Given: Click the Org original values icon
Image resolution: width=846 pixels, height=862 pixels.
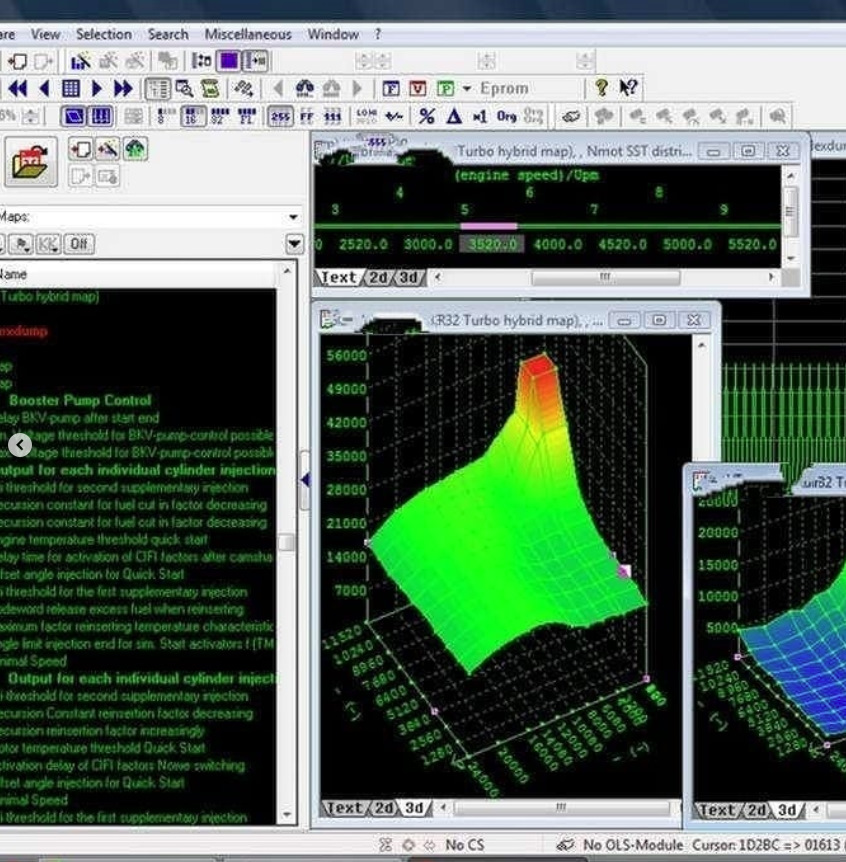Looking at the screenshot, I should 506,117.
